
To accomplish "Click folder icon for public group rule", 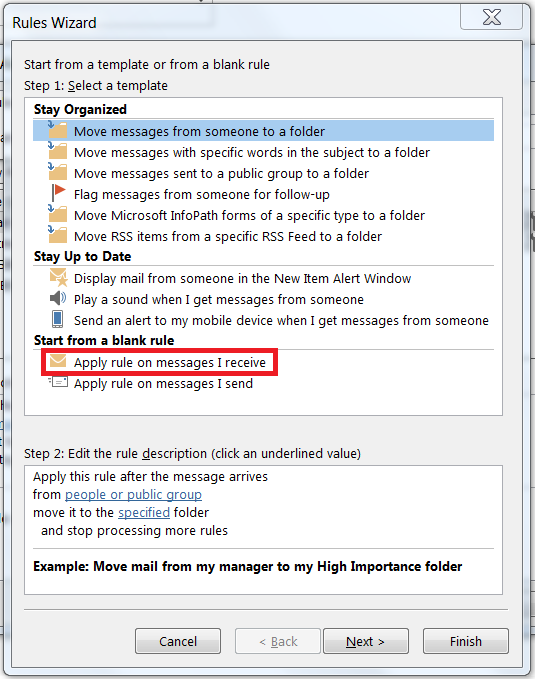I will coord(57,172).
